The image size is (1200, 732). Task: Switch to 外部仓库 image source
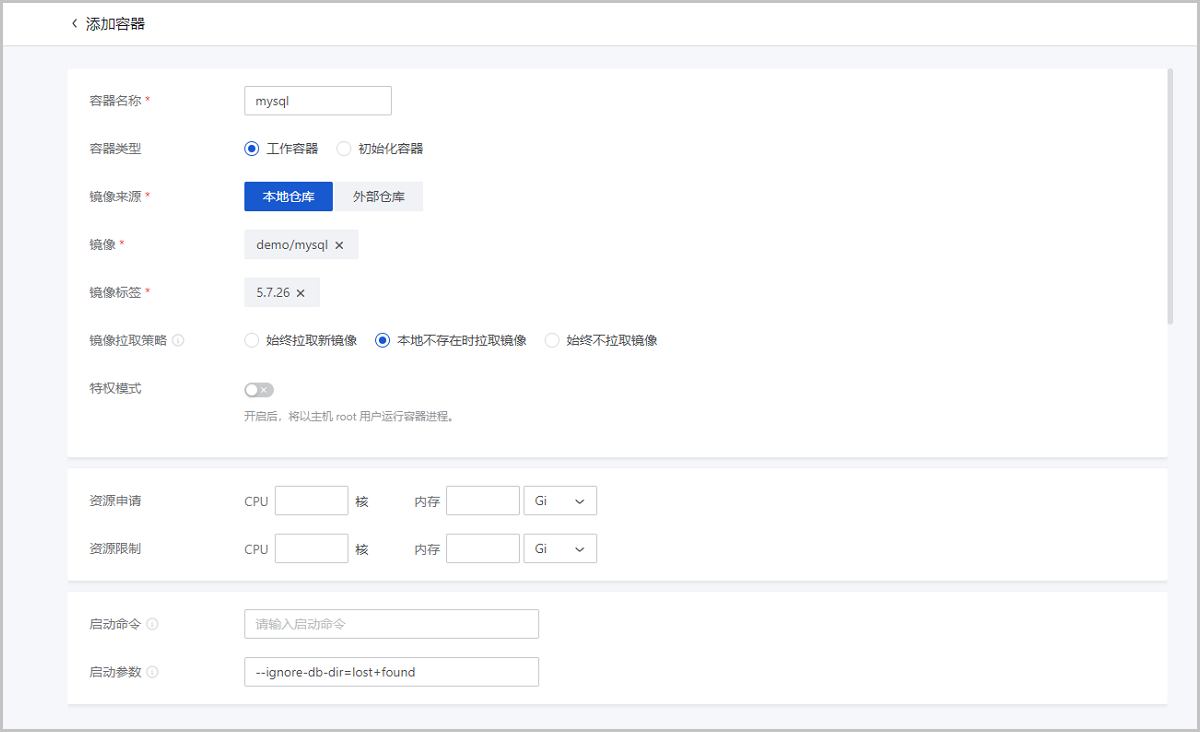(378, 197)
